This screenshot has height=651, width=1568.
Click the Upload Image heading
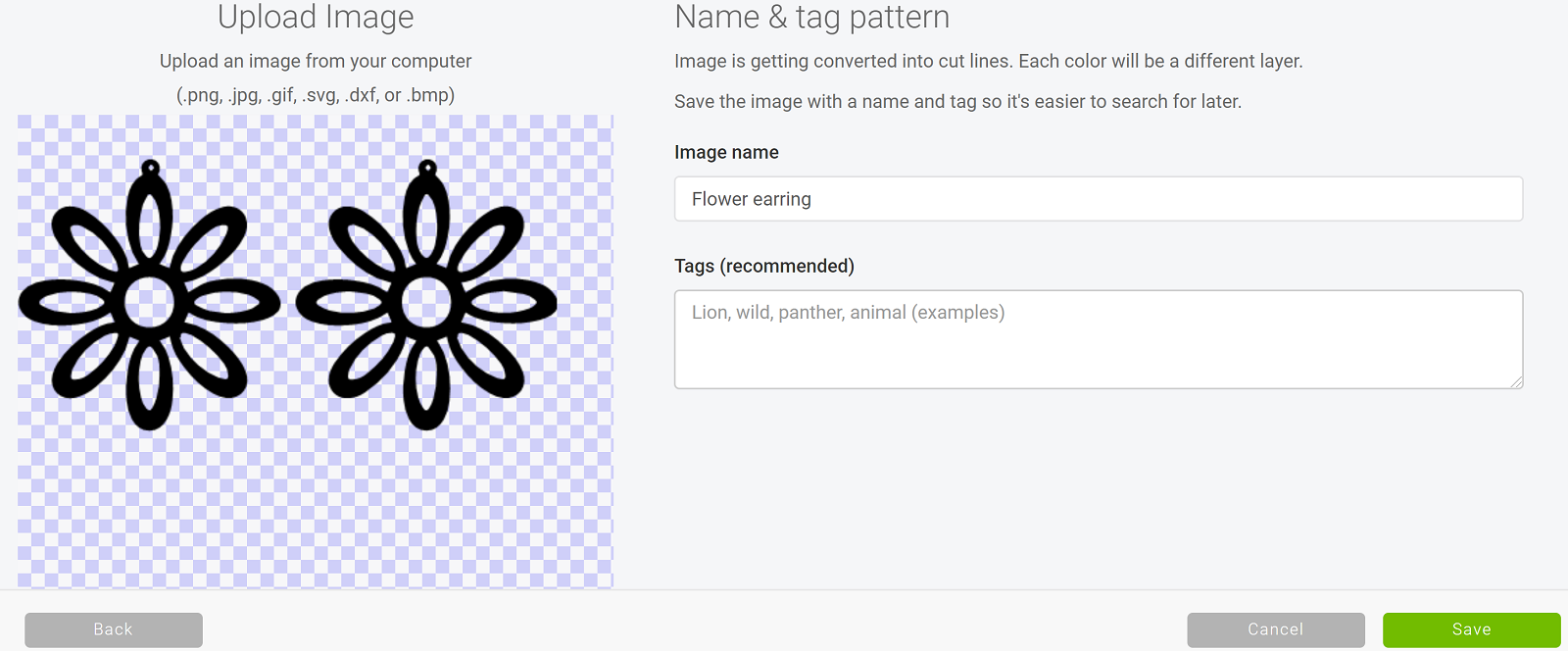point(316,17)
